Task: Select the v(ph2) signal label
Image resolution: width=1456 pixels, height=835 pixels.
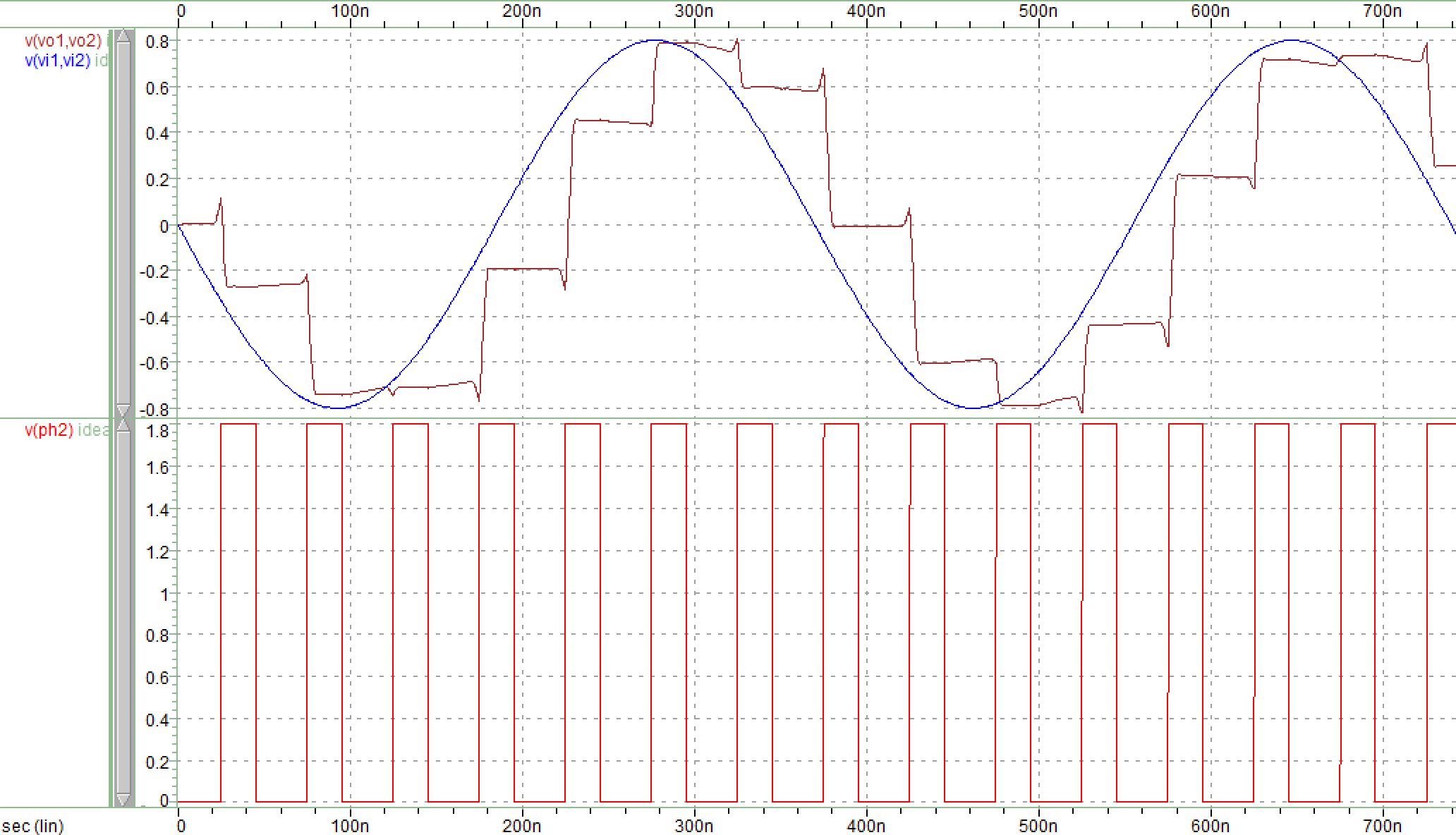Action: [x=49, y=430]
